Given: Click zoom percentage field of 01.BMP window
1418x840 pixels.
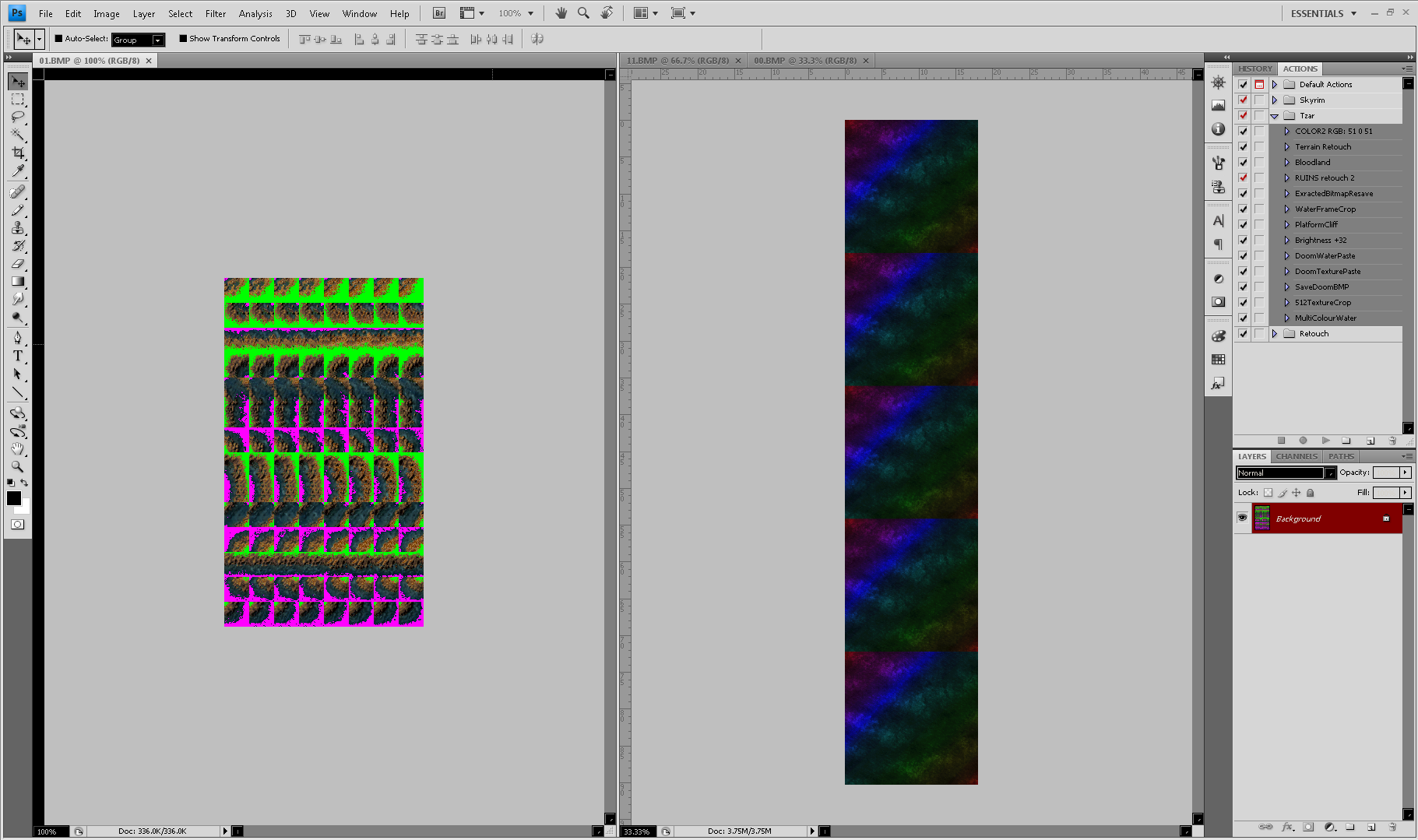Looking at the screenshot, I should [x=51, y=831].
